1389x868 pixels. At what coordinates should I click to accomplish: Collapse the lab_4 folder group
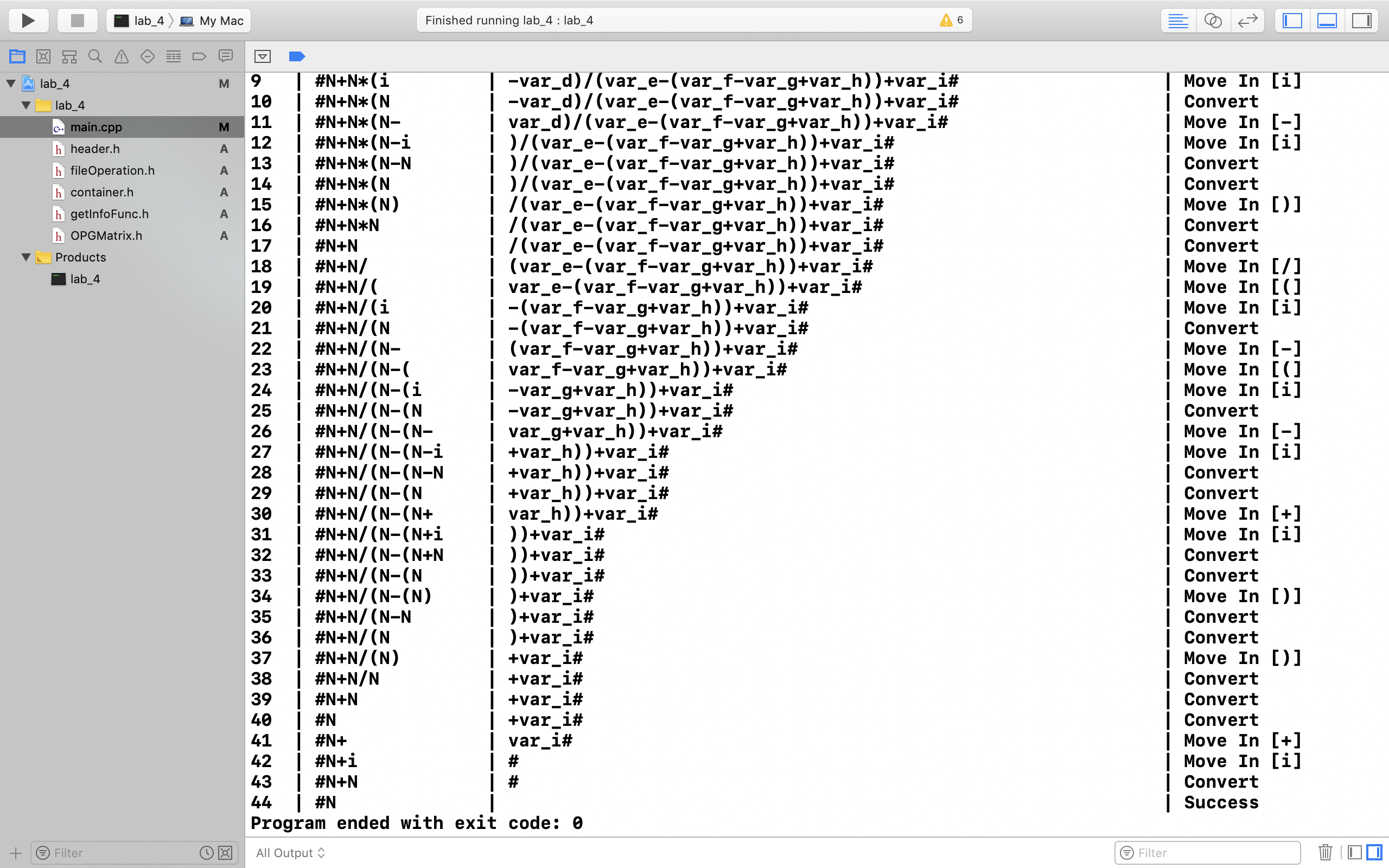coord(26,105)
